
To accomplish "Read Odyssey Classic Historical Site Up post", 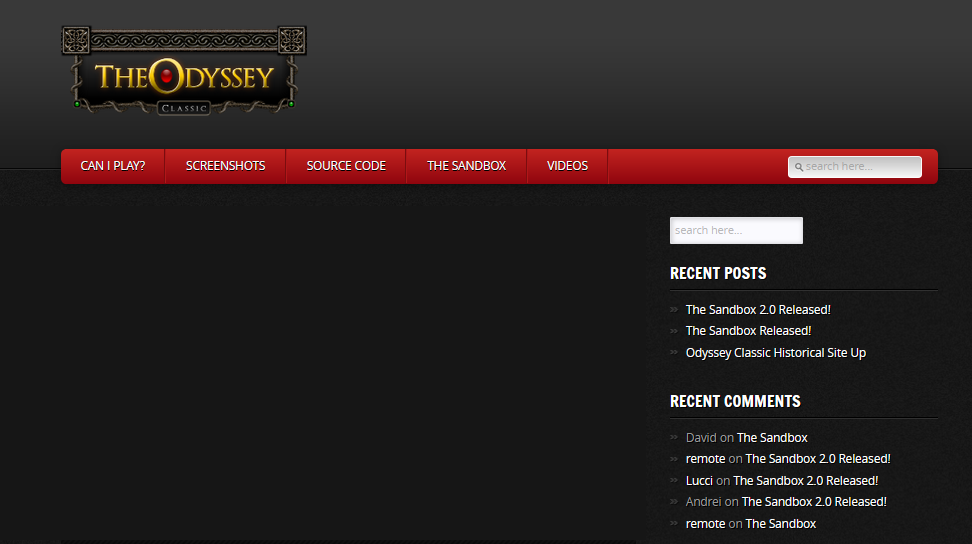I will pos(775,353).
